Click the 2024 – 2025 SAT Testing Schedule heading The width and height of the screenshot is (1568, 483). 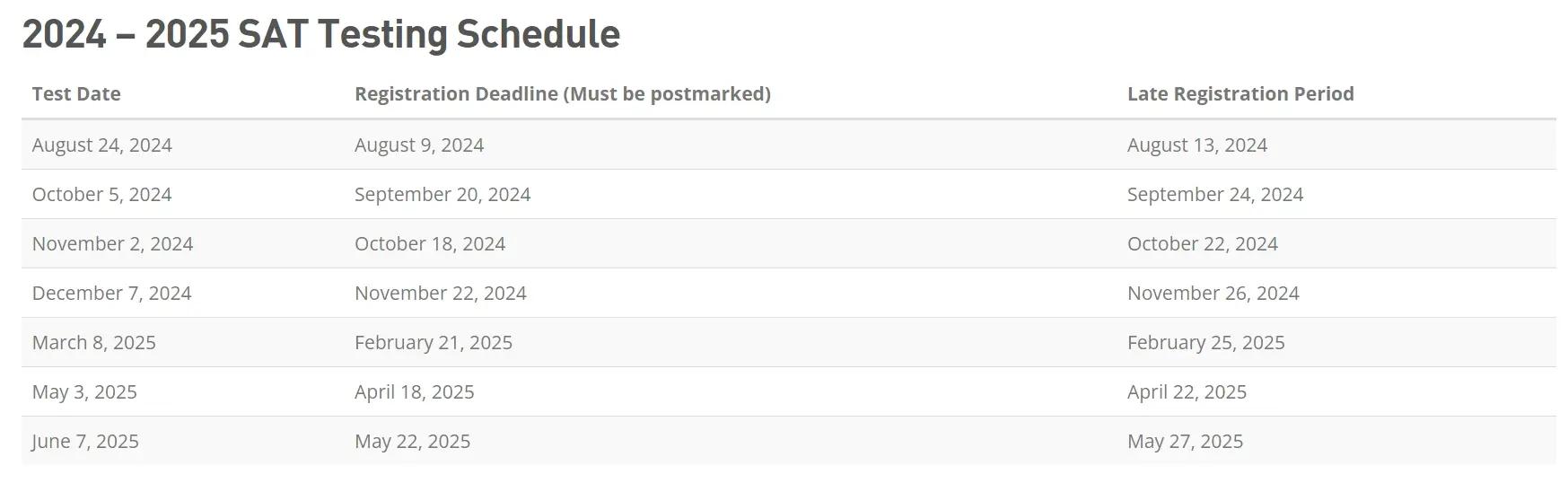pos(320,35)
